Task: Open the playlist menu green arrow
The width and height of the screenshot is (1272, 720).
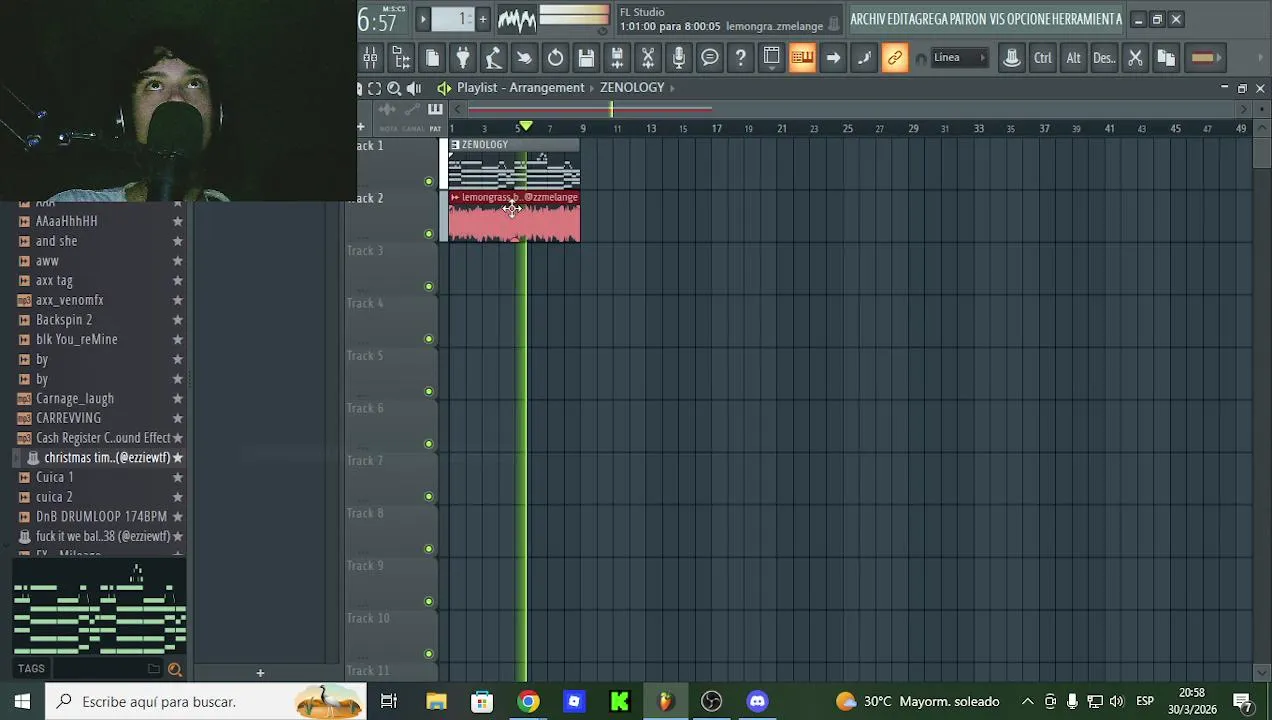Action: (444, 88)
